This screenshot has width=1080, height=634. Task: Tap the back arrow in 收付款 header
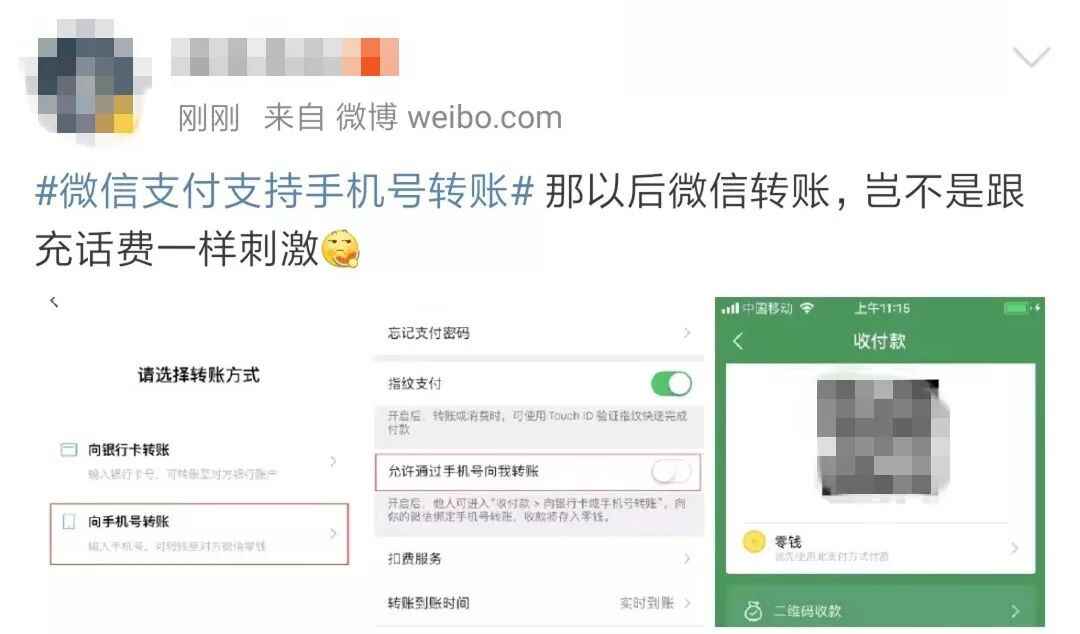(x=738, y=341)
